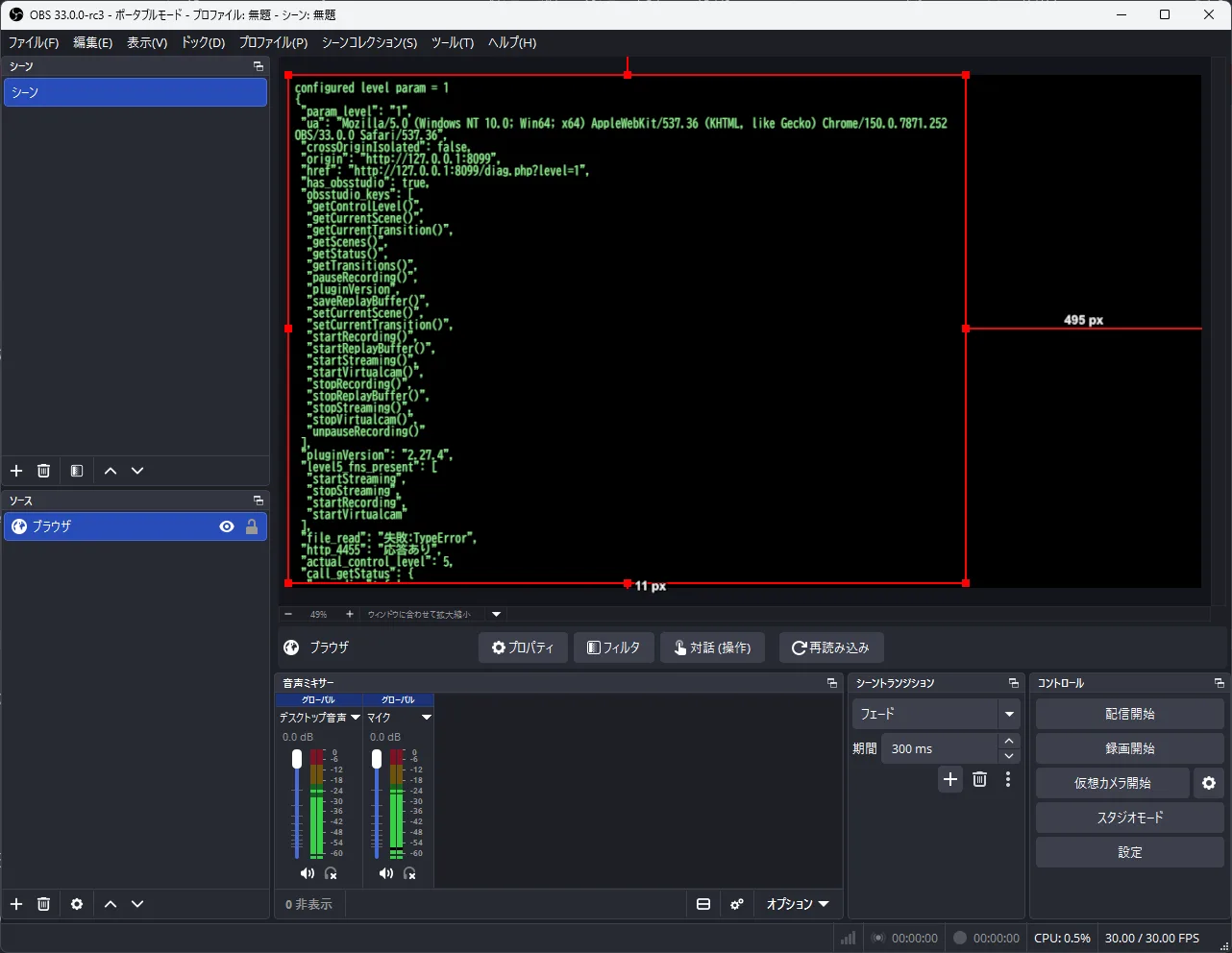This screenshot has height=953, width=1232.
Task: Move source down in Sources panel
Action: [137, 904]
